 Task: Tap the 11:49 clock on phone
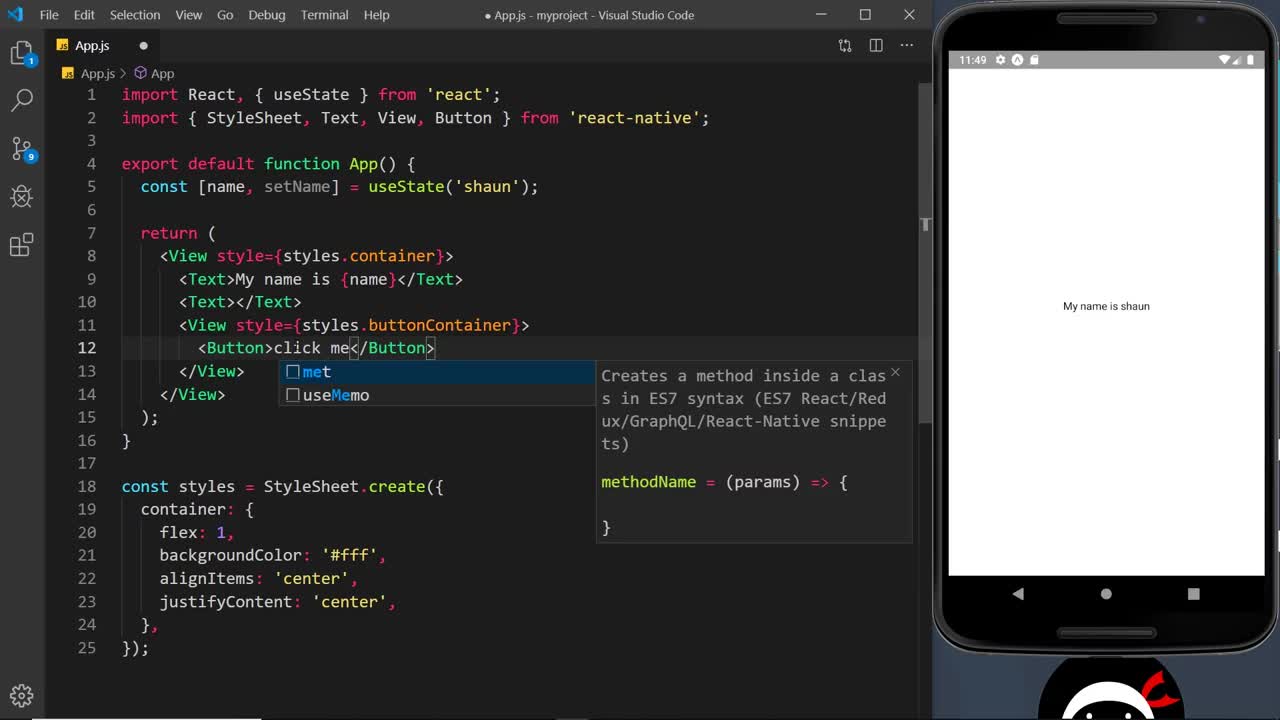[x=972, y=60]
